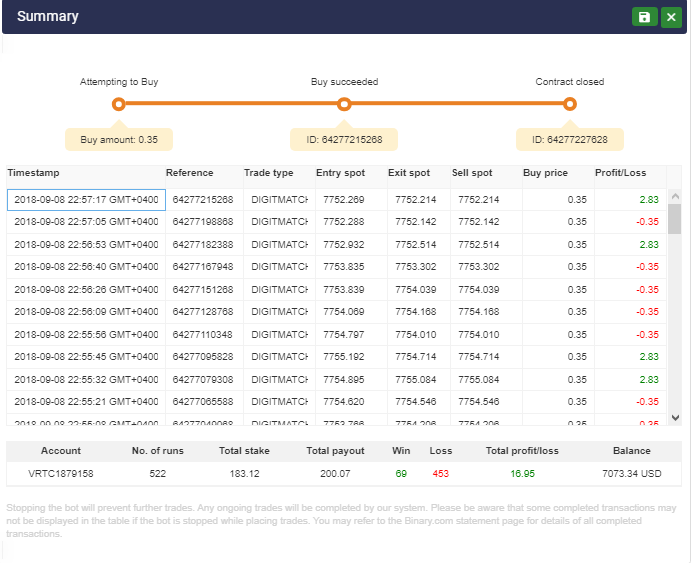The image size is (691, 563).
Task: Click reference cell 64277065588
Action: click(204, 402)
